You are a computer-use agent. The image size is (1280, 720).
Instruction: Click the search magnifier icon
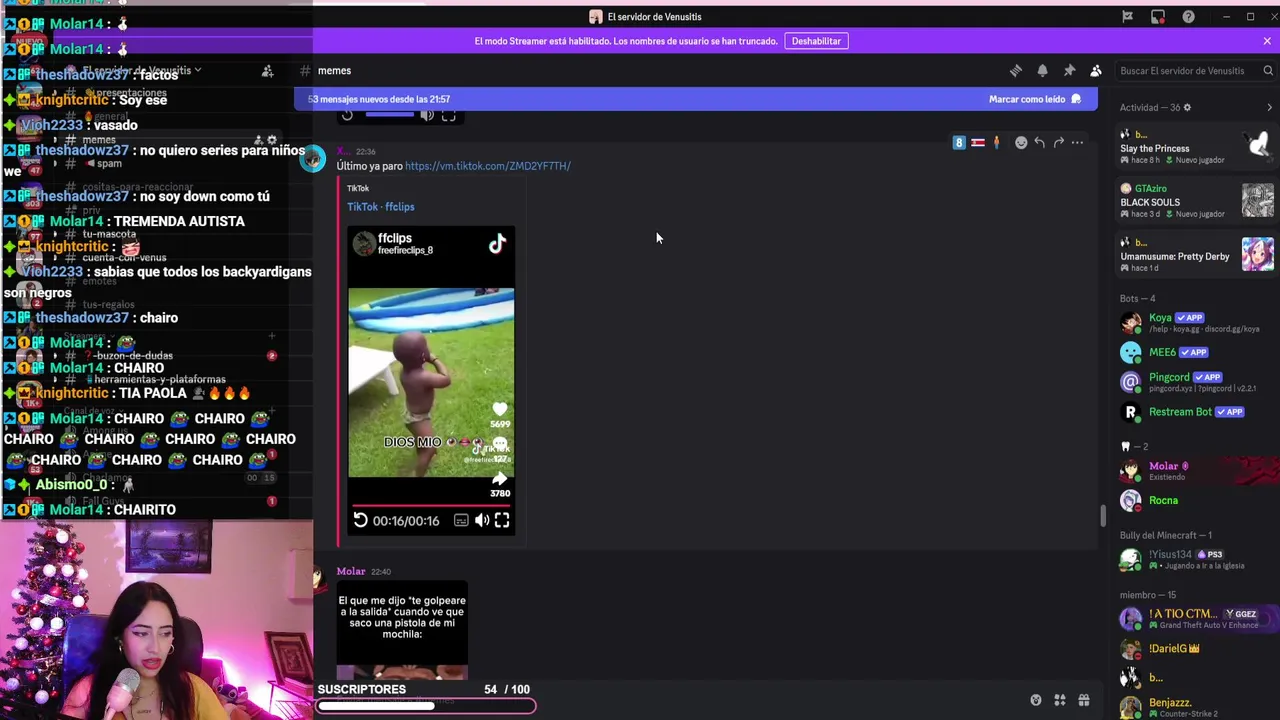1268,71
